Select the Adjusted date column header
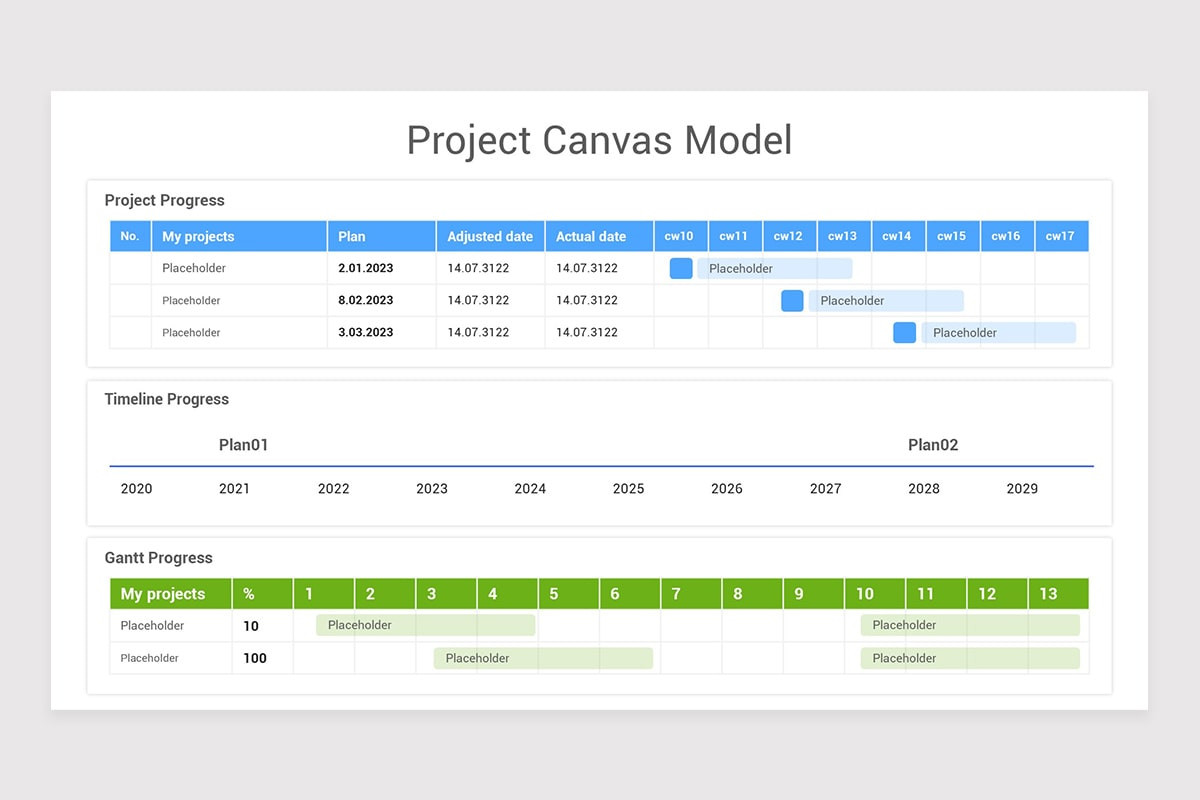This screenshot has height=800, width=1200. 490,236
